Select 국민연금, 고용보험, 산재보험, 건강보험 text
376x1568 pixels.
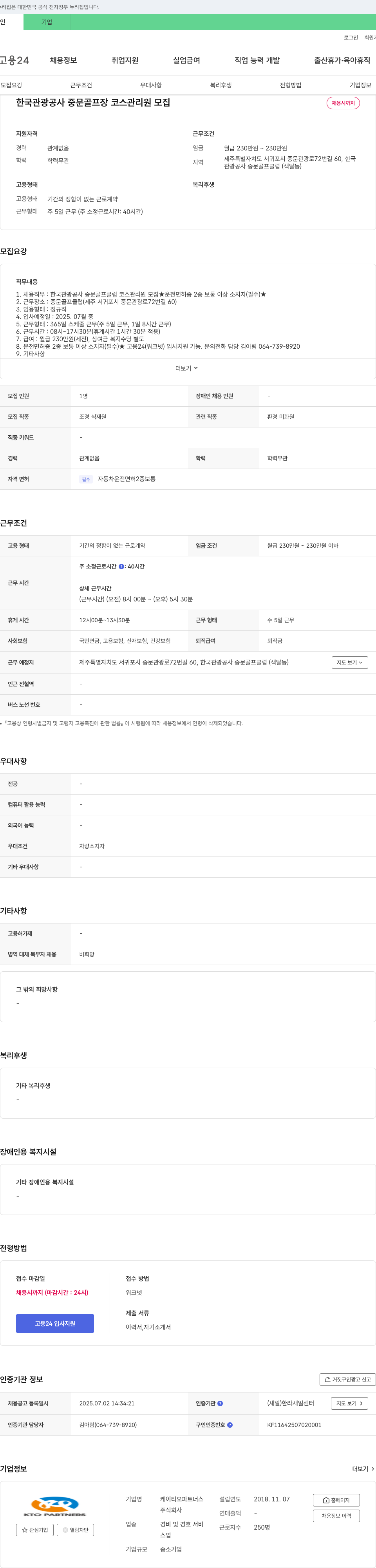pos(125,641)
